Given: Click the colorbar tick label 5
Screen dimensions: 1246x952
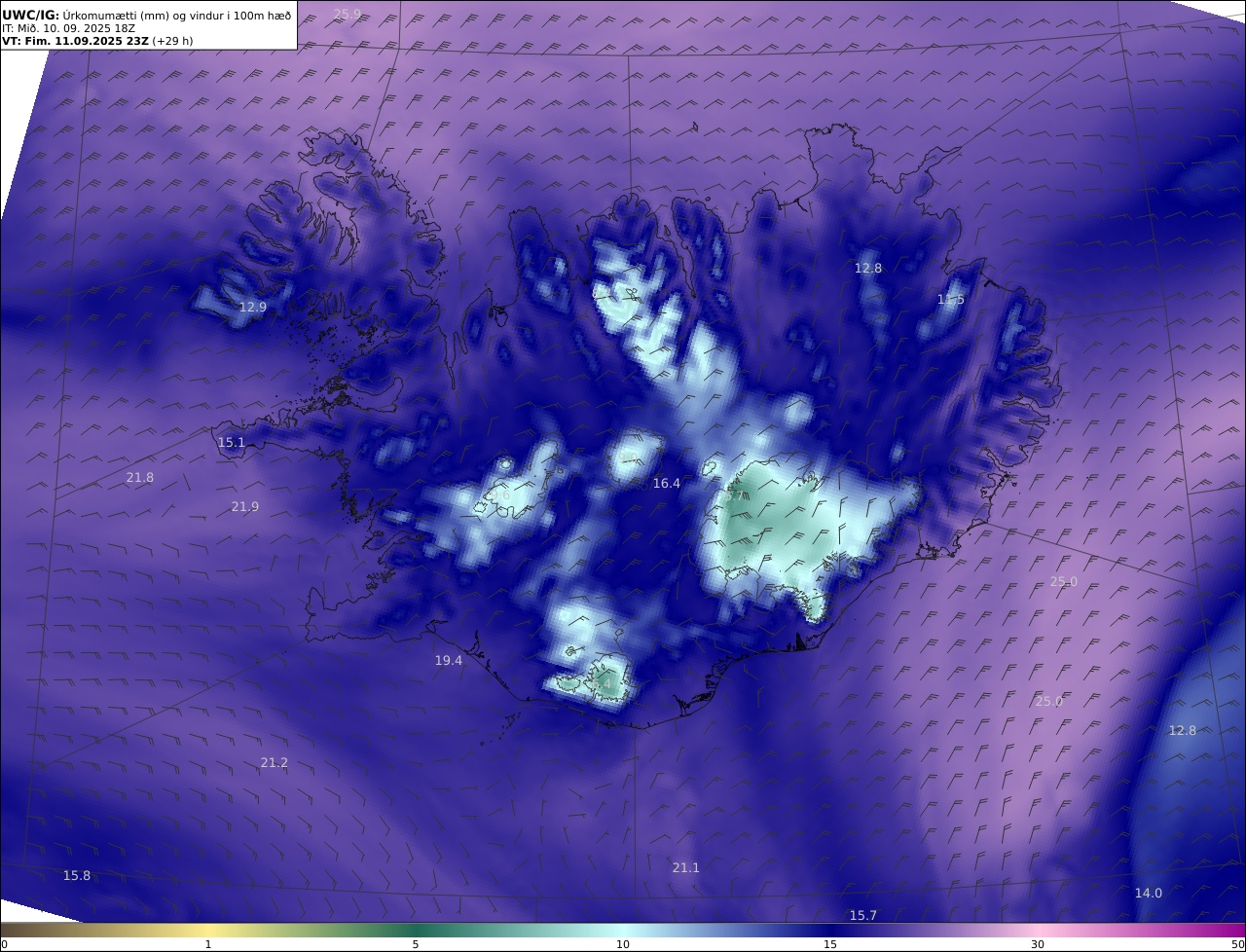Looking at the screenshot, I should coord(416,944).
